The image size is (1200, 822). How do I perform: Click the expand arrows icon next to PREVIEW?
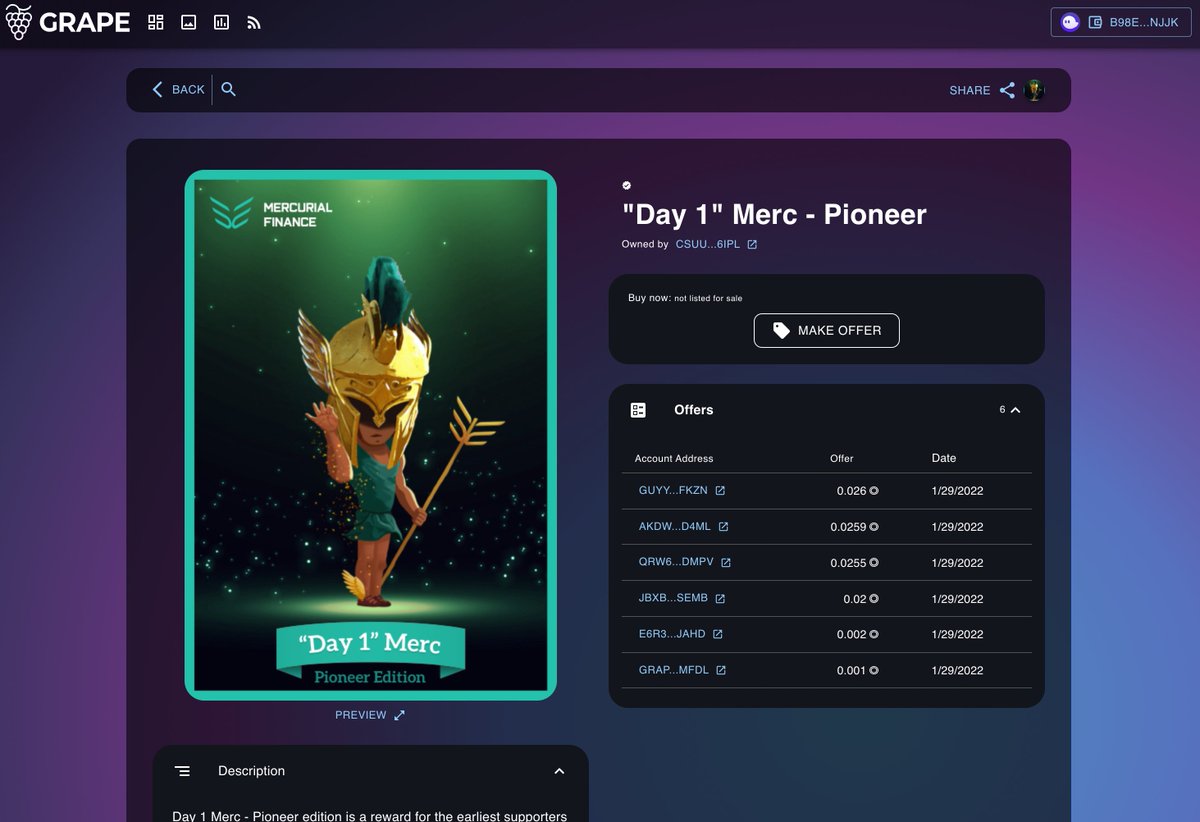point(399,715)
